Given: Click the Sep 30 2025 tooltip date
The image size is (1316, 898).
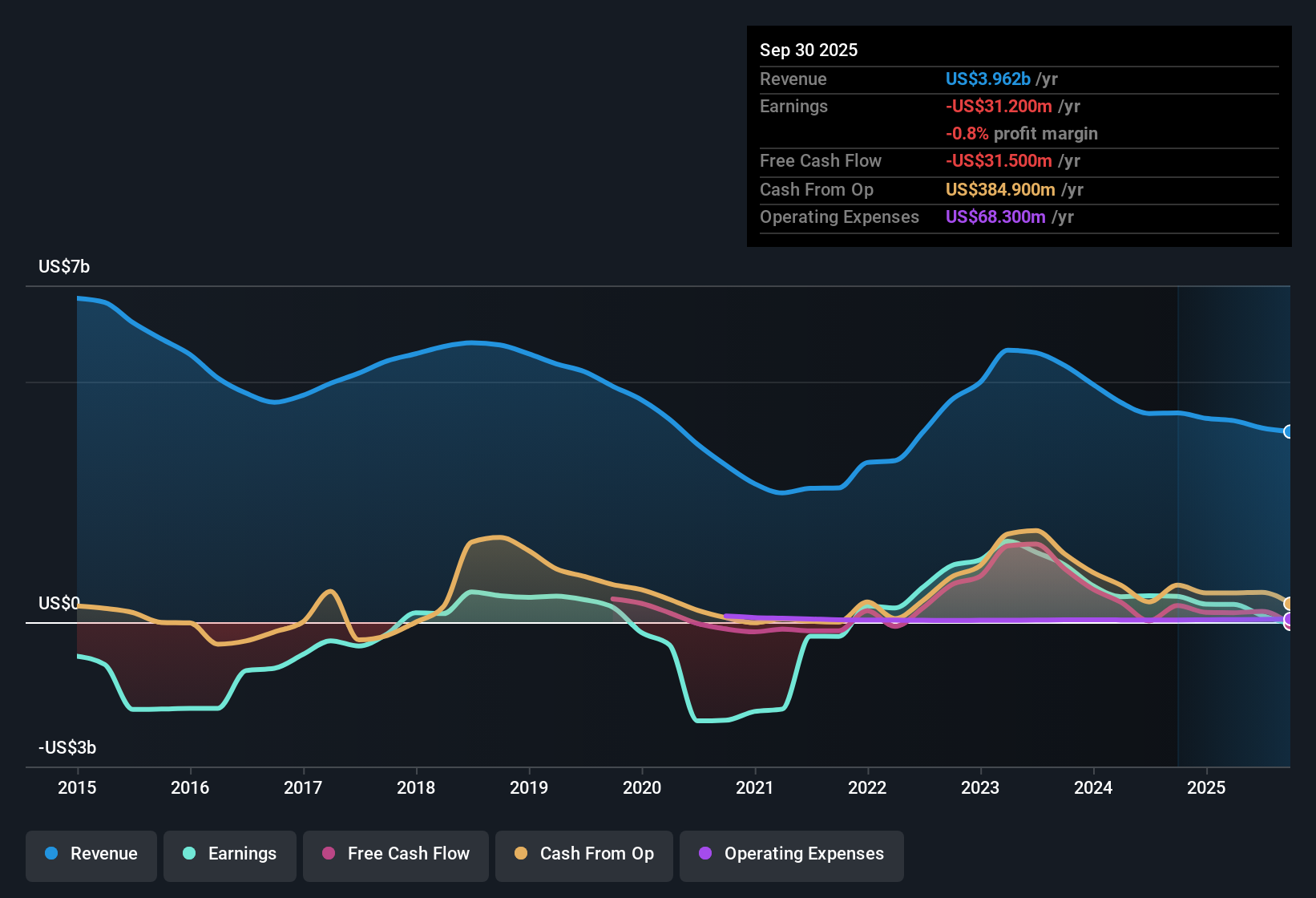Looking at the screenshot, I should [809, 50].
